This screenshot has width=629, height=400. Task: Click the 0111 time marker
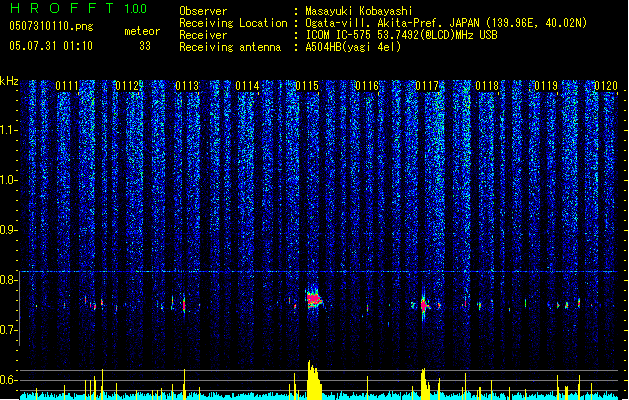tap(67, 87)
